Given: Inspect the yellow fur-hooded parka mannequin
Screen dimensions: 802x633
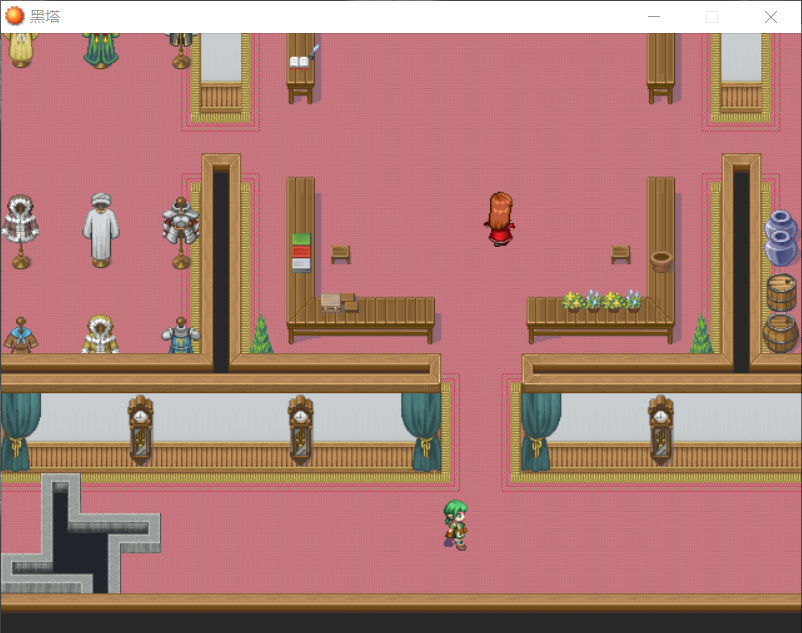Looking at the screenshot, I should pyautogui.click(x=100, y=334).
